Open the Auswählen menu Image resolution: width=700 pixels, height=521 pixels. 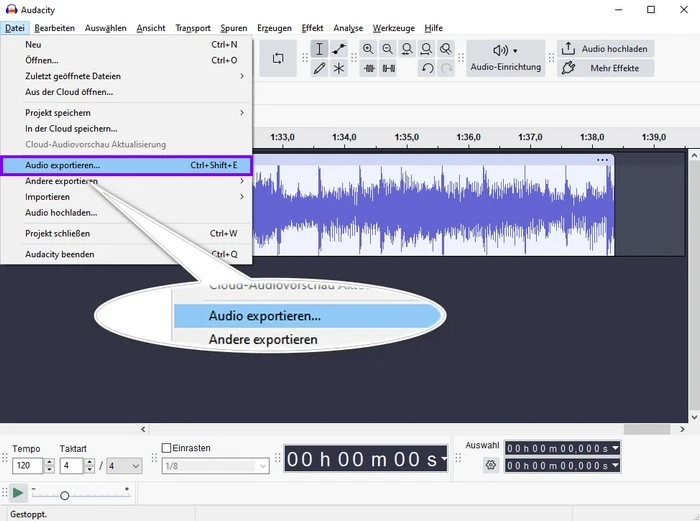click(x=106, y=28)
